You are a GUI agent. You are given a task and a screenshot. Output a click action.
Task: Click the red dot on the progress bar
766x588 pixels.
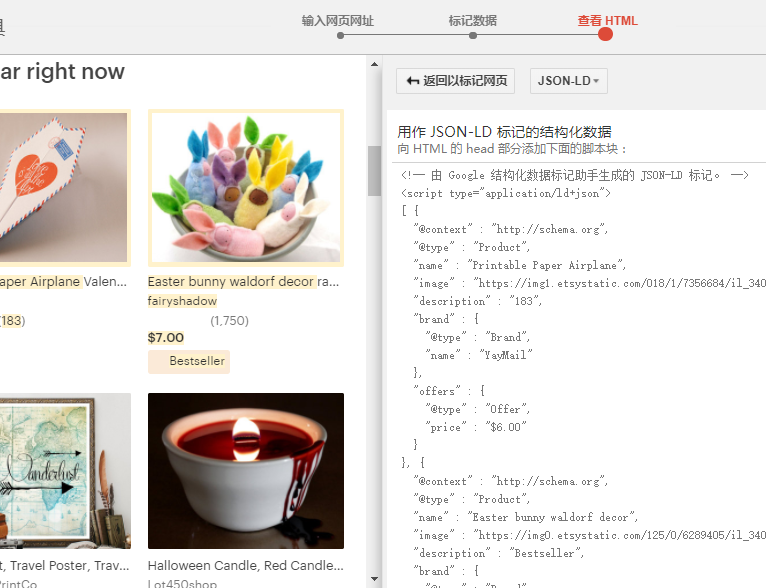605,35
